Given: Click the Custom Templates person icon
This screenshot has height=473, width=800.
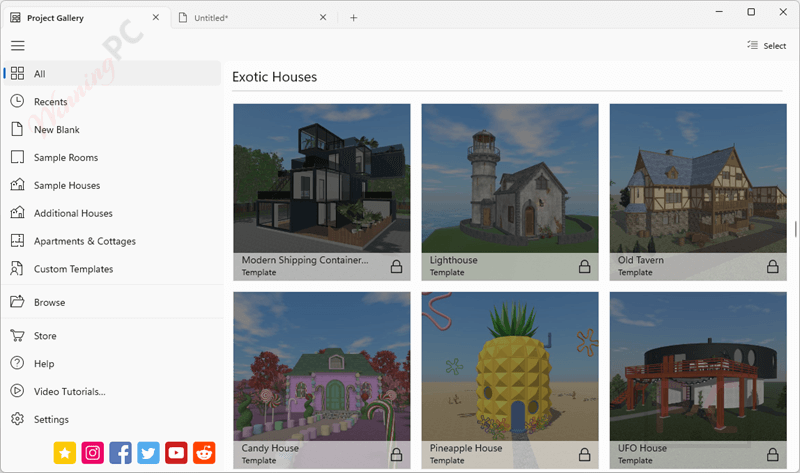Looking at the screenshot, I should (x=17, y=268).
